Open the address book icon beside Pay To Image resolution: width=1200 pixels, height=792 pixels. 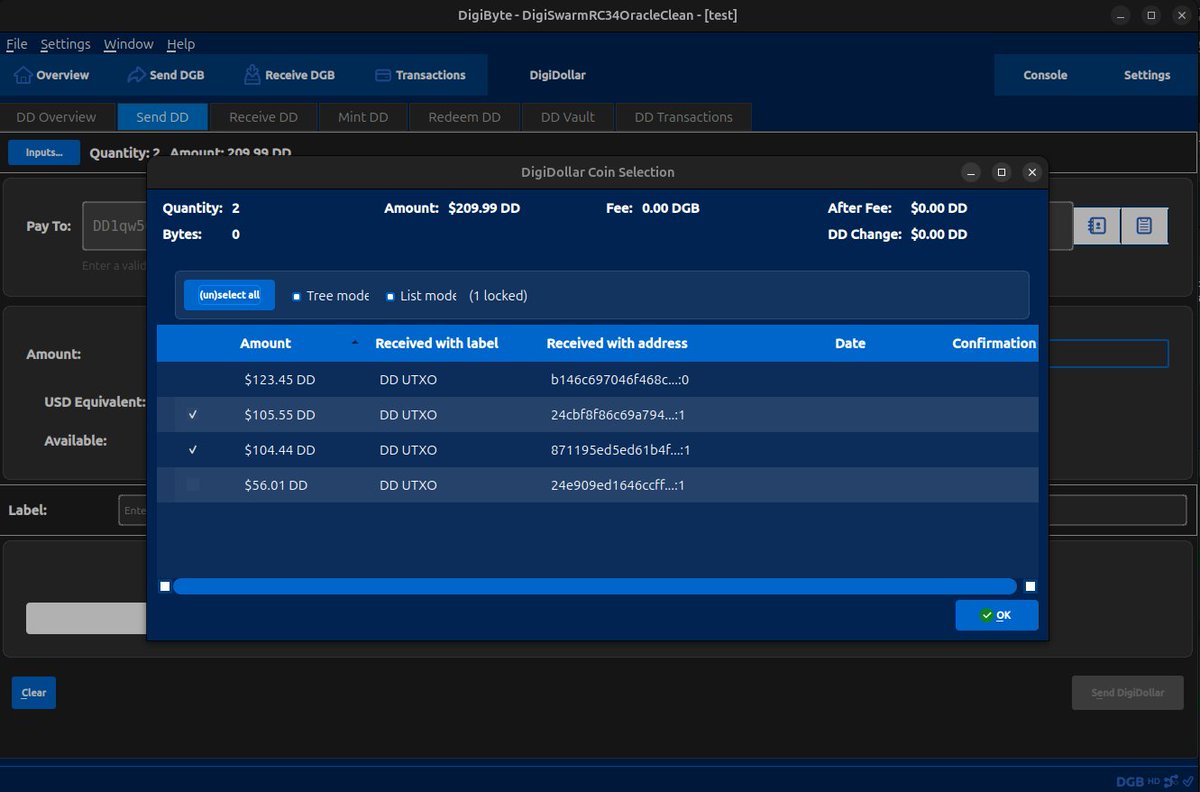(x=1097, y=226)
